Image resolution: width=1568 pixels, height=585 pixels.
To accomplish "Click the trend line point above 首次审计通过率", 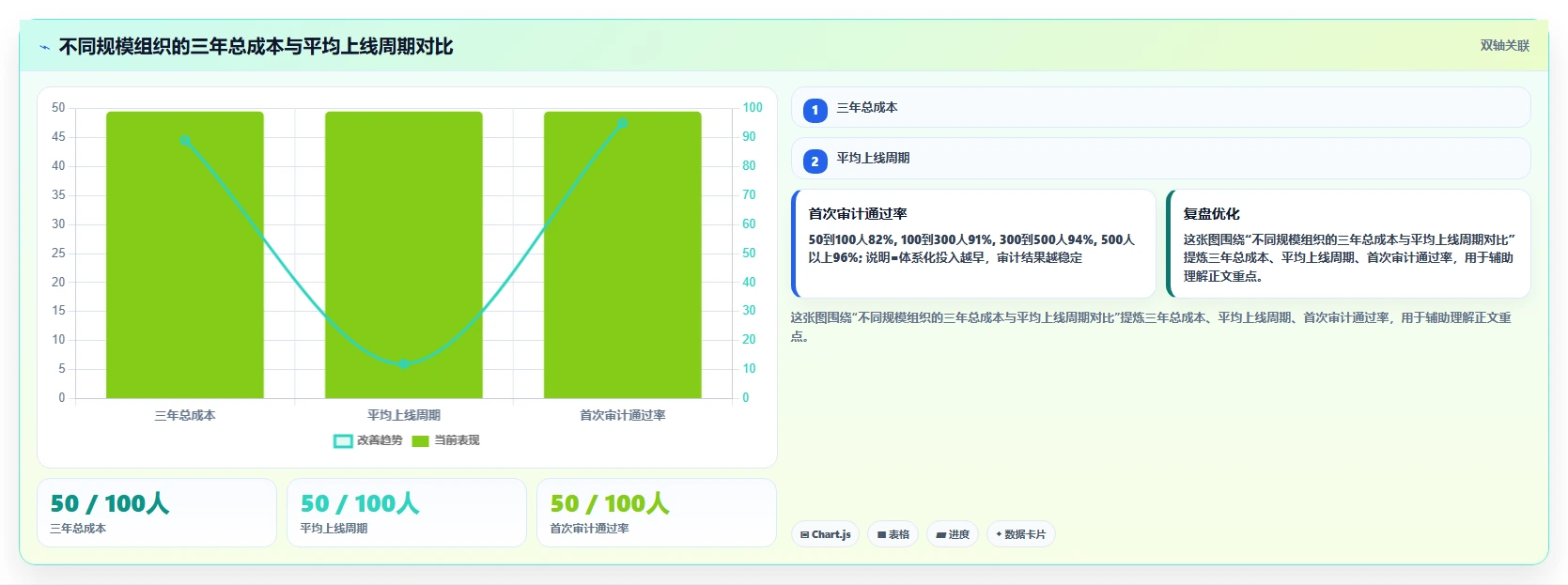I will (622, 123).
